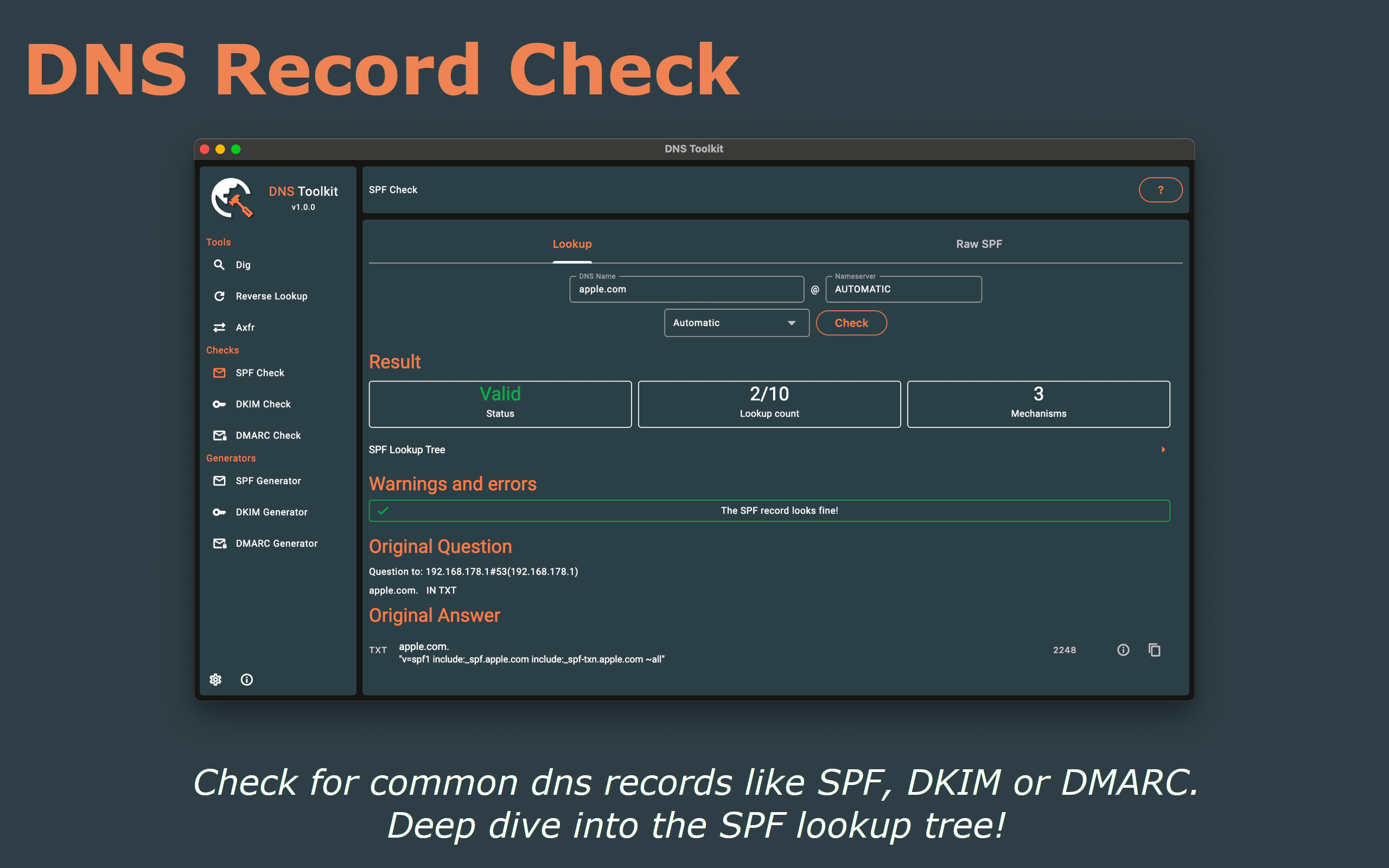Click the Dig magnifier icon
This screenshot has width=1389, height=868.
coord(219,265)
